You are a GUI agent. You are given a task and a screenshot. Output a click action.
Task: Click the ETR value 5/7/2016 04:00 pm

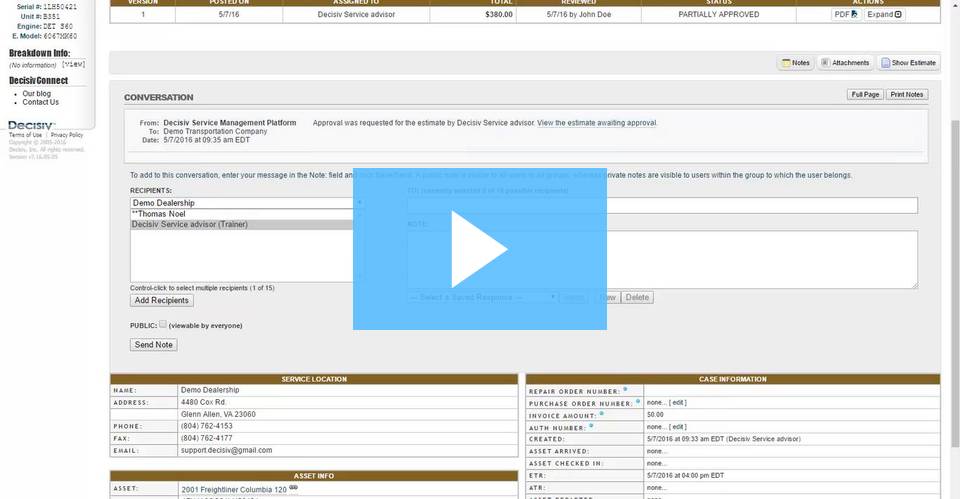coord(685,476)
